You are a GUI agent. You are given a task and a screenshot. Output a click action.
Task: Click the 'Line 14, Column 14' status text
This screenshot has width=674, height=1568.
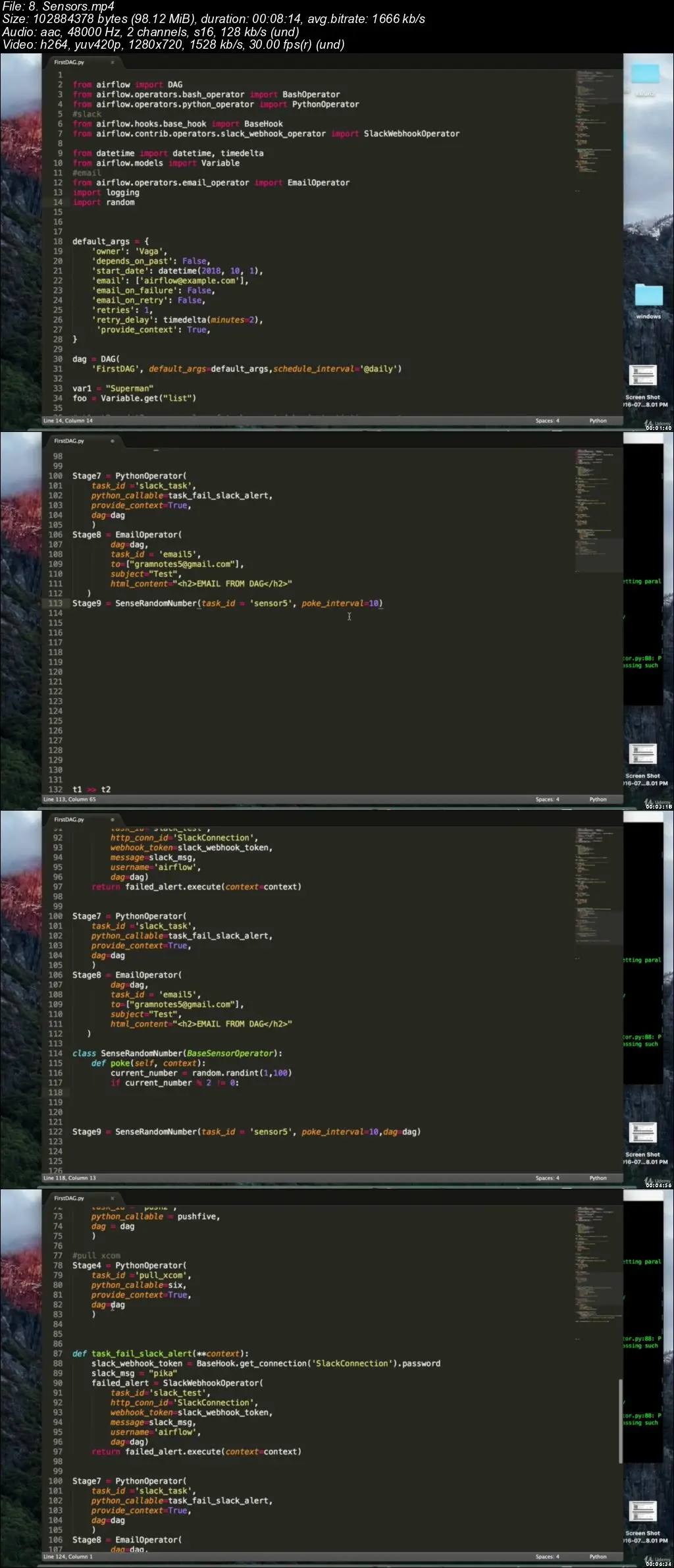pyautogui.click(x=68, y=421)
